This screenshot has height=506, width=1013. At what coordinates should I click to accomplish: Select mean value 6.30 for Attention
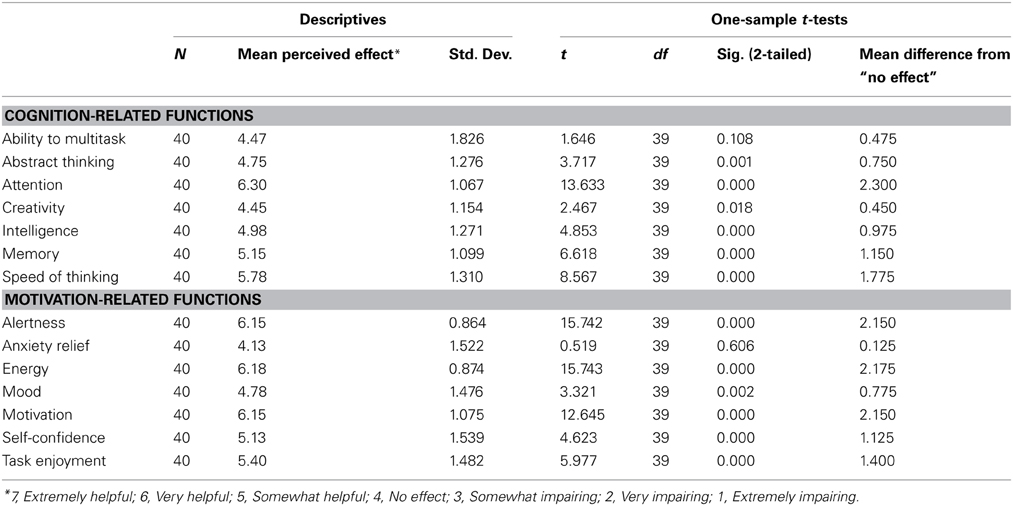[250, 185]
